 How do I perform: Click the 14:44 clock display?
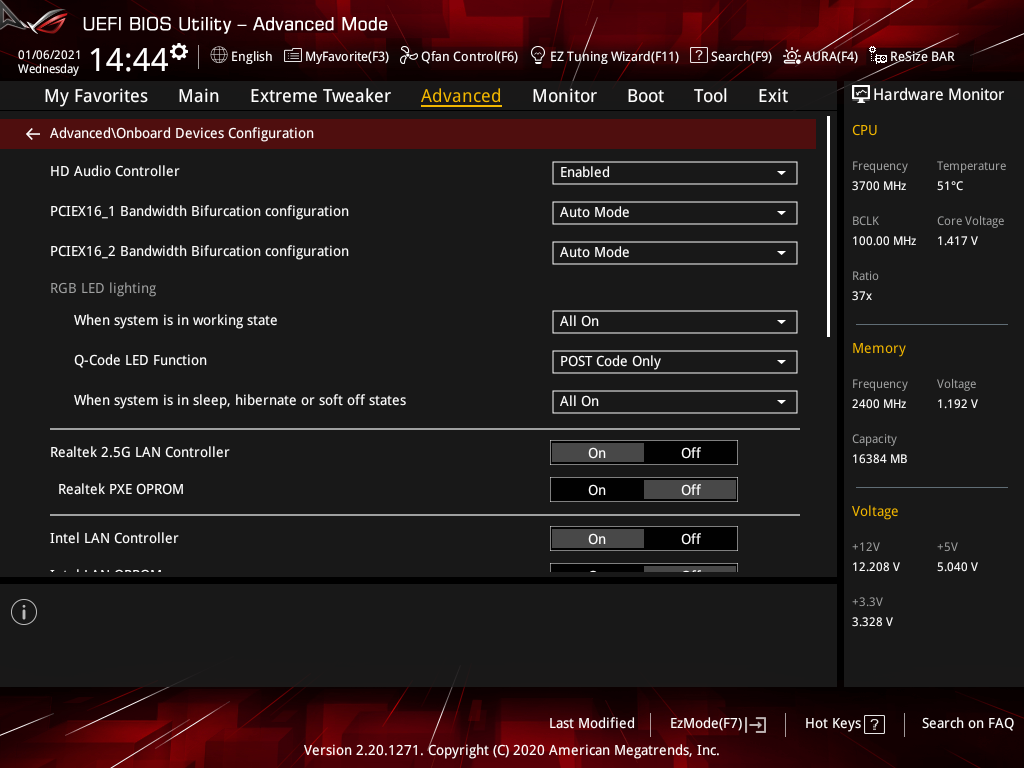pyautogui.click(x=129, y=59)
